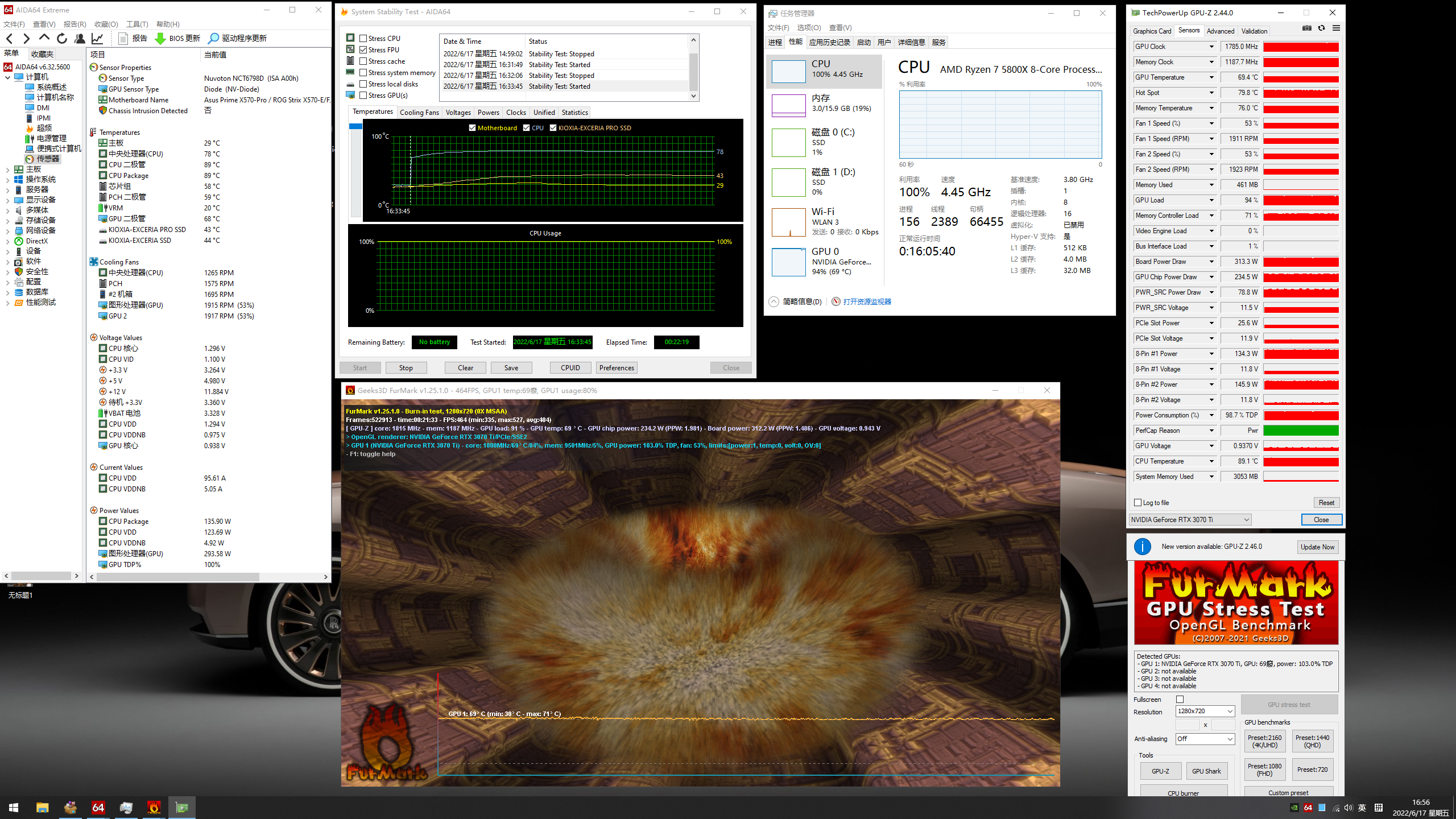The image size is (1456, 819).
Task: Open GPU-Z Graphics Card tab
Action: tap(1152, 31)
